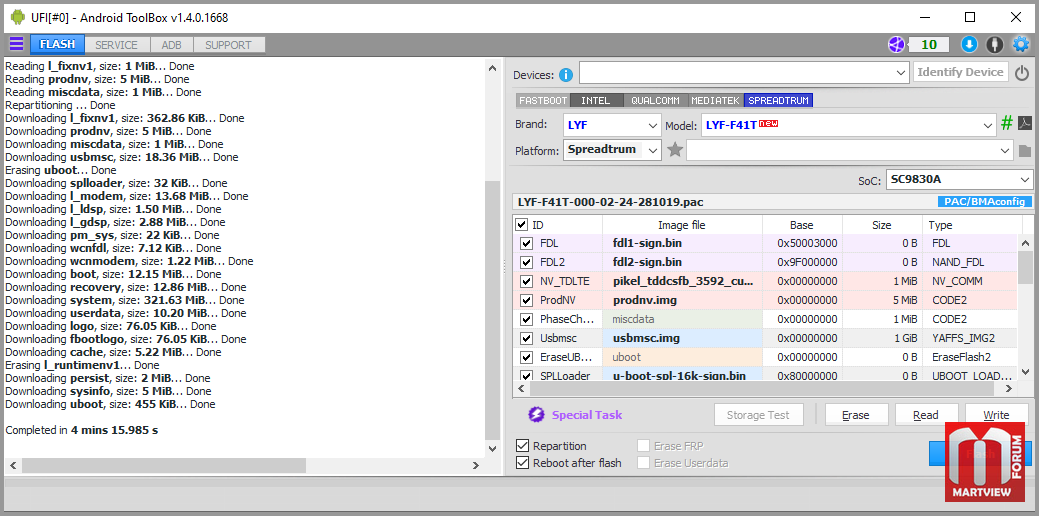The image size is (1039, 516).
Task: Uncheck the NV_TDLTE row checkbox
Action: click(527, 282)
